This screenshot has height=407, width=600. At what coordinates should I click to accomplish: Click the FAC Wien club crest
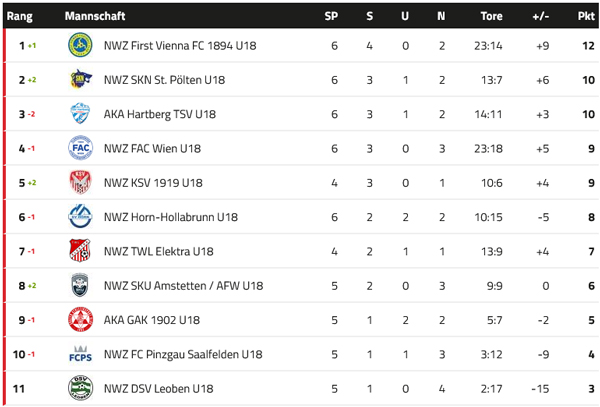tap(80, 148)
